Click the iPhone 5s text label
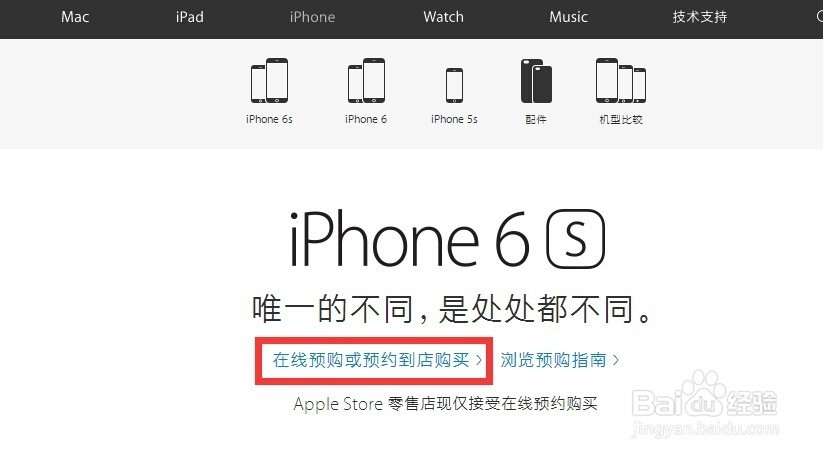Viewport: 823px width, 458px height. (x=454, y=119)
